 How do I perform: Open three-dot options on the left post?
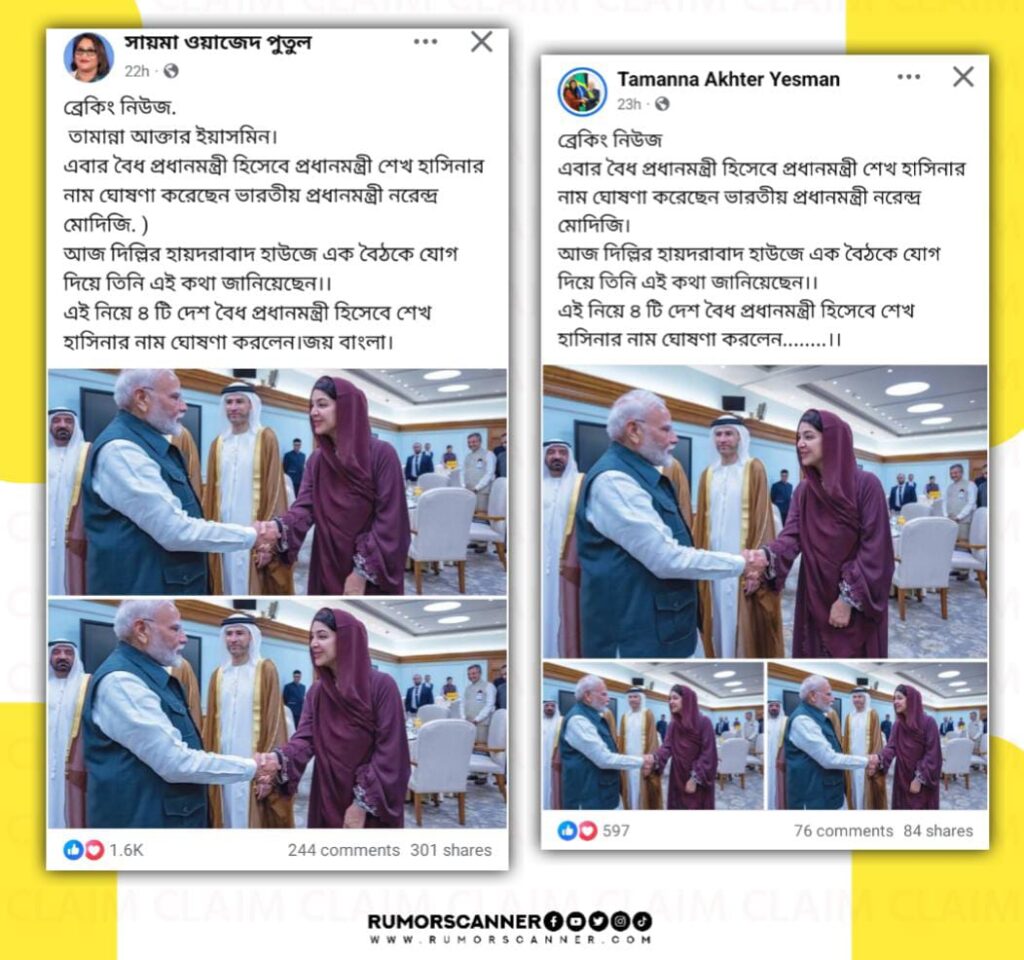coord(425,42)
